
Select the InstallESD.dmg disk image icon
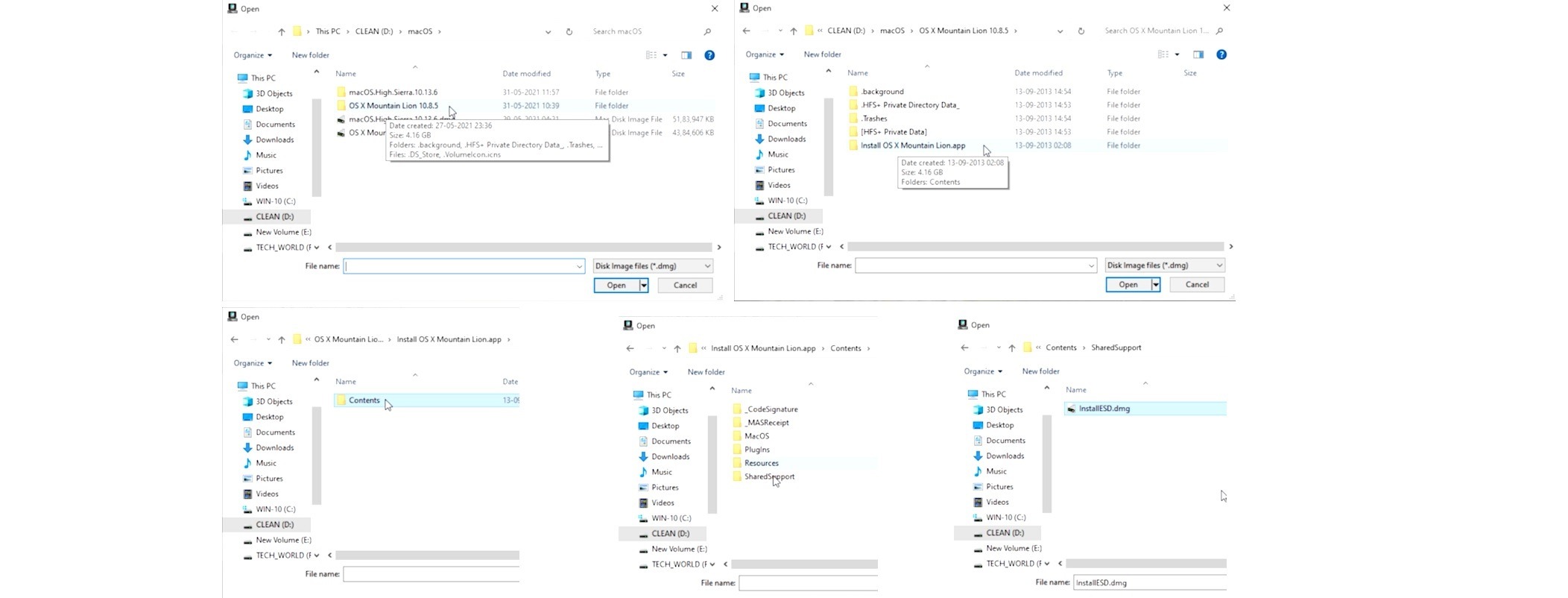1072,409
